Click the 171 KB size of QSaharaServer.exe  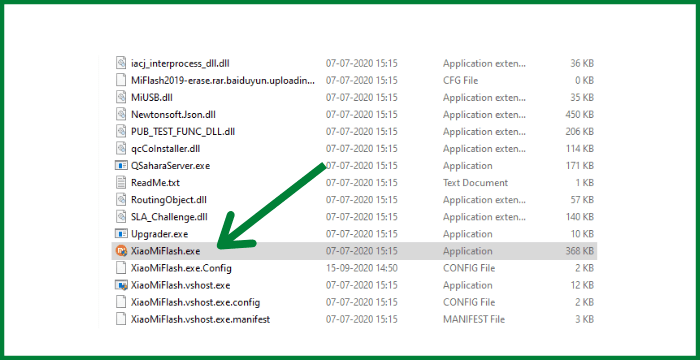point(579,166)
